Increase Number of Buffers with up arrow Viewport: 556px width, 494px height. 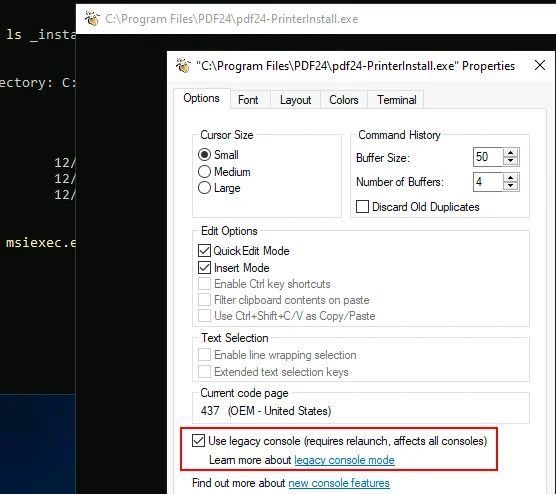coord(511,178)
